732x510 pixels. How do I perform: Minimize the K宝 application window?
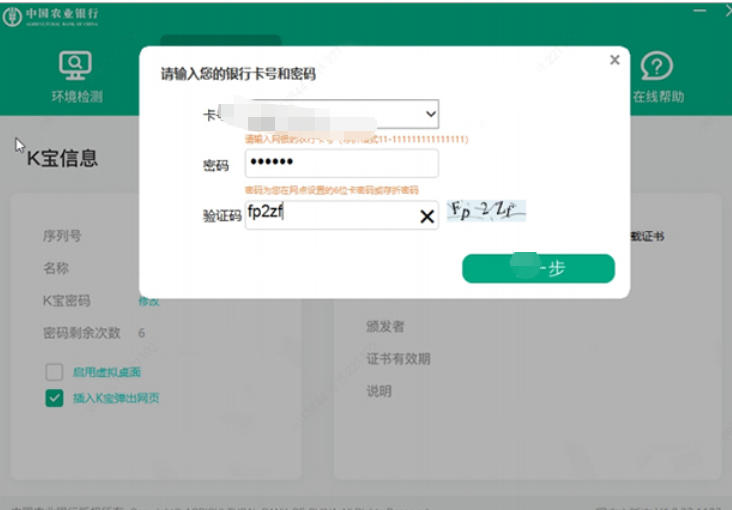click(699, 10)
